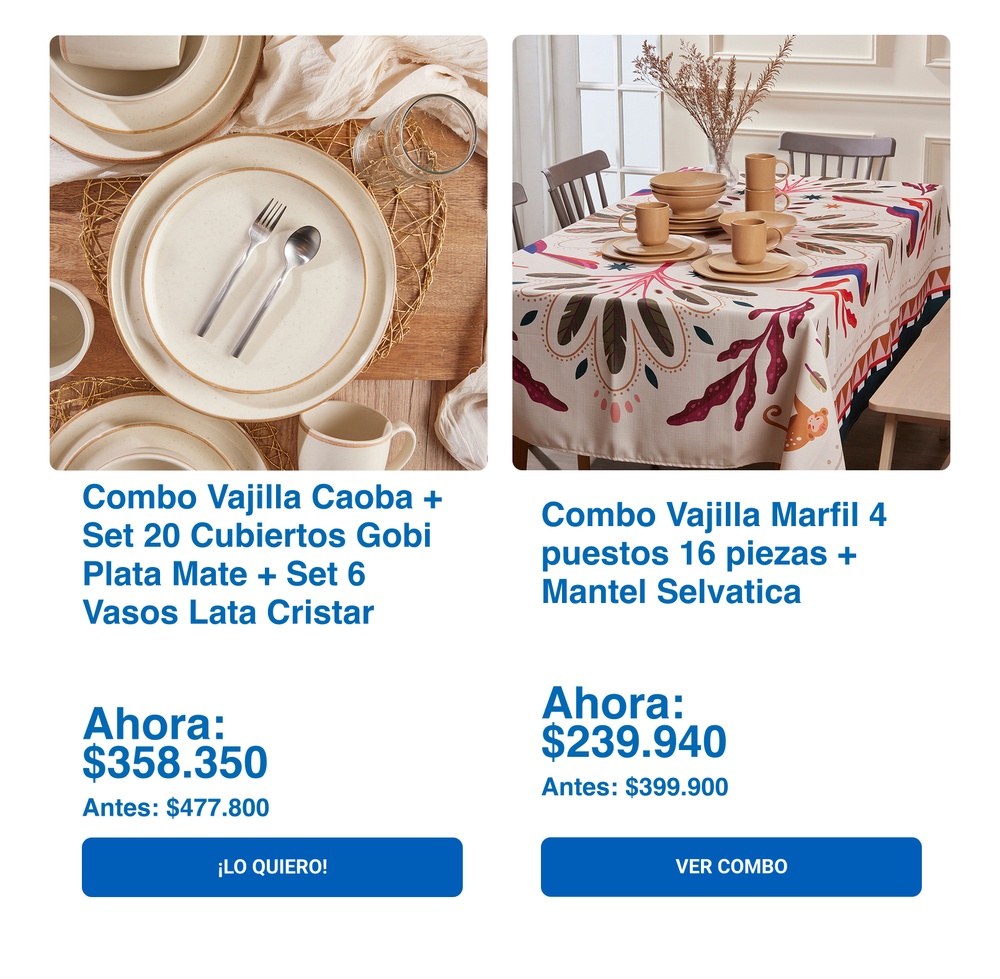Click the gray chair behind the table

point(836,156)
